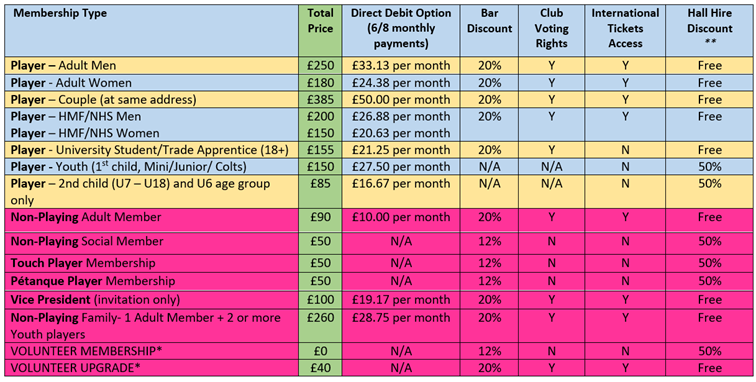This screenshot has width=756, height=382.
Task: Select the £50.00 per month Couple cell
Action: [x=401, y=99]
